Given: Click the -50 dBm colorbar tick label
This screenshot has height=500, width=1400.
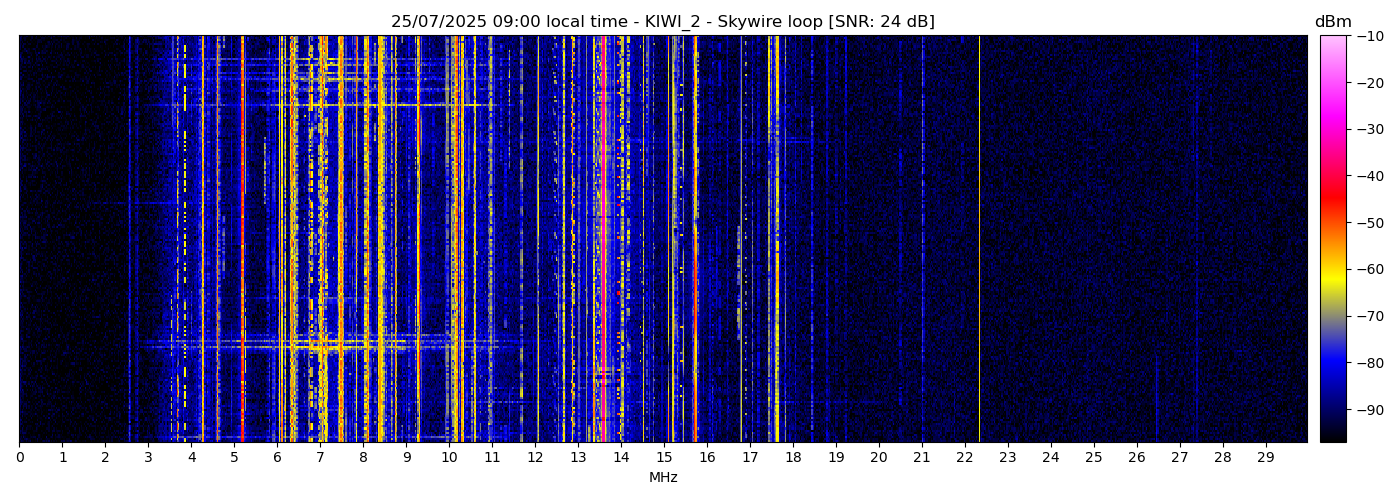Looking at the screenshot, I should point(1369,223).
